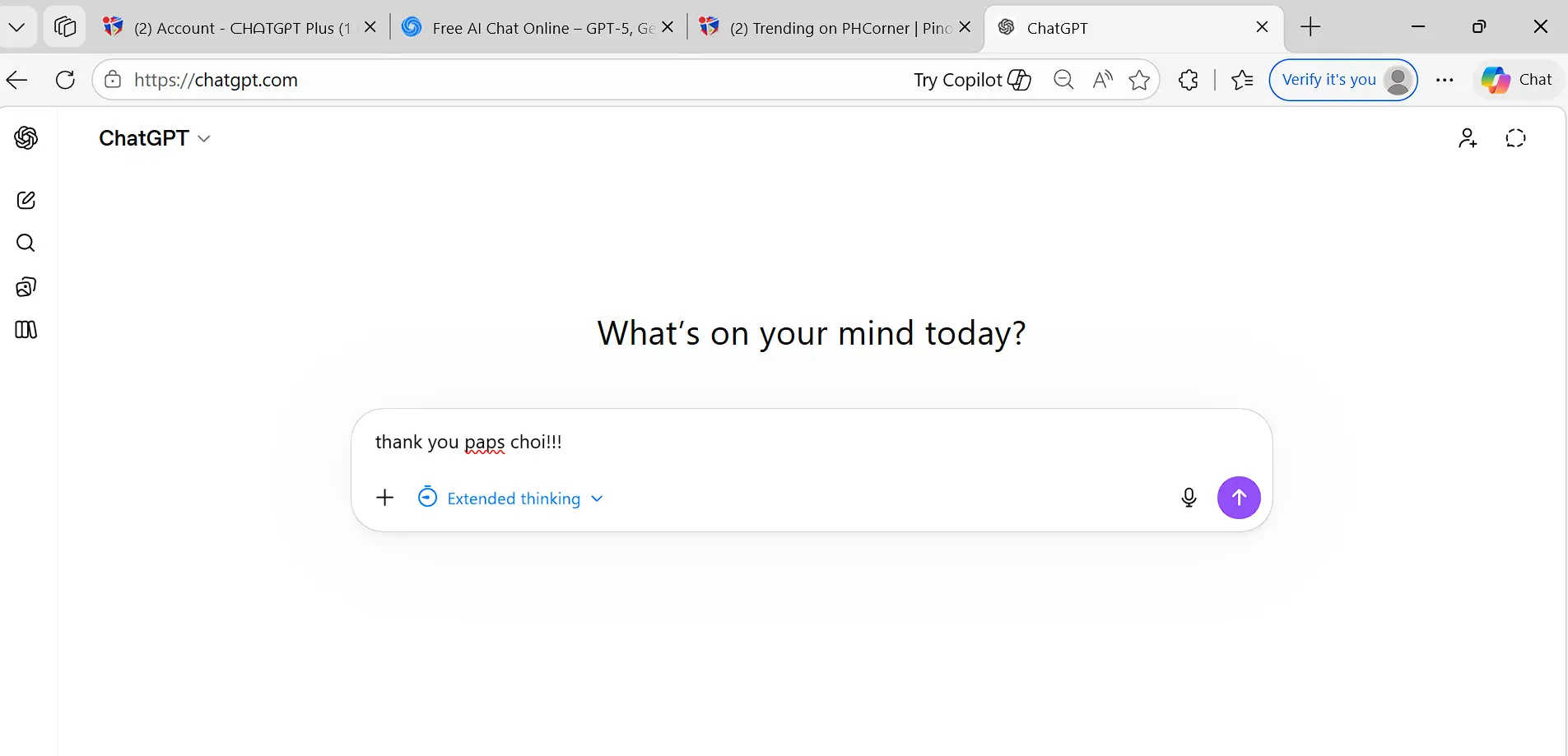Image resolution: width=1568 pixels, height=756 pixels.
Task: Add this page to favorites star icon
Action: 1139,80
